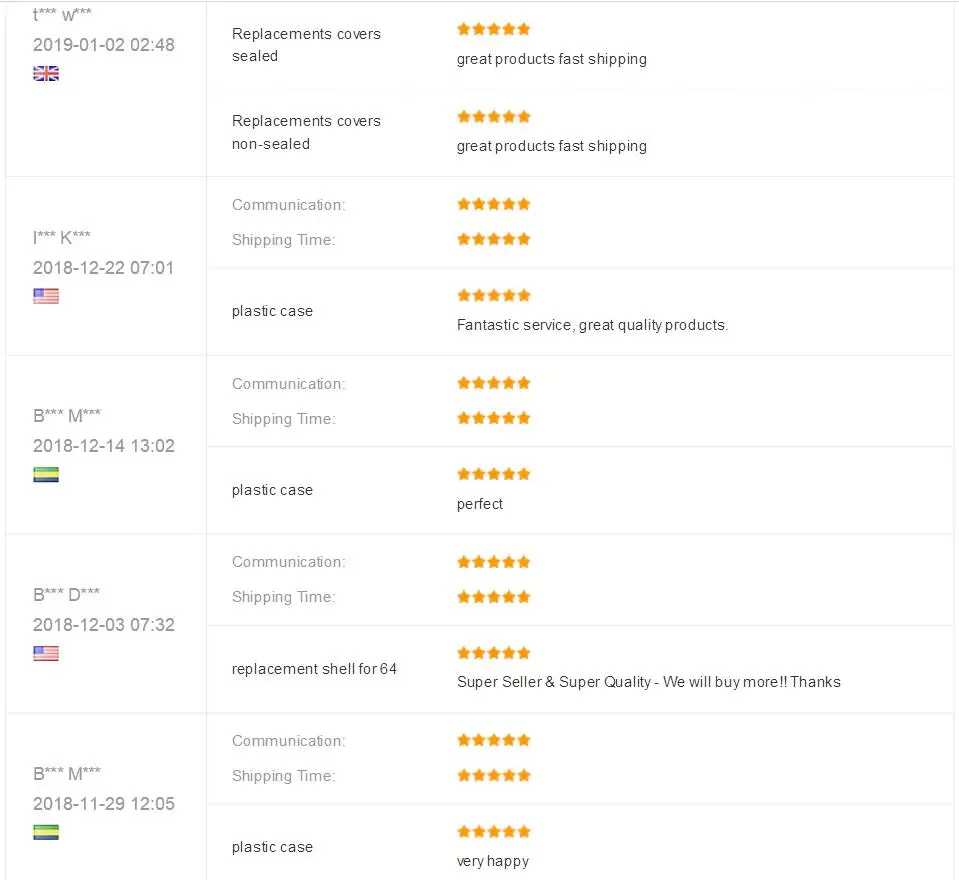Select reviewer name B*** D***
Image resolution: width=959 pixels, height=880 pixels.
coord(66,594)
